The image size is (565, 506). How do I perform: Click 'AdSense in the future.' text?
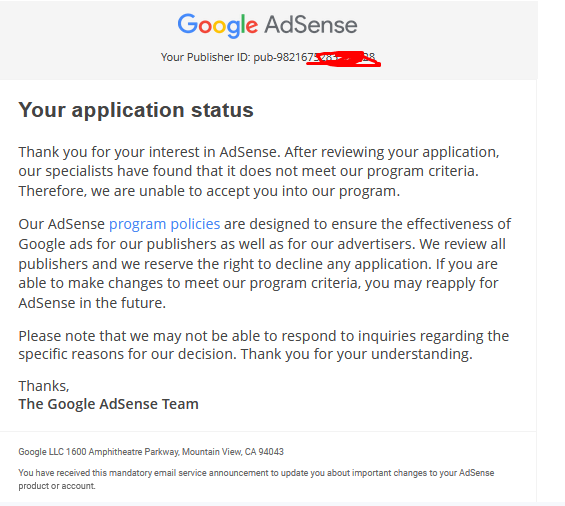point(92,303)
